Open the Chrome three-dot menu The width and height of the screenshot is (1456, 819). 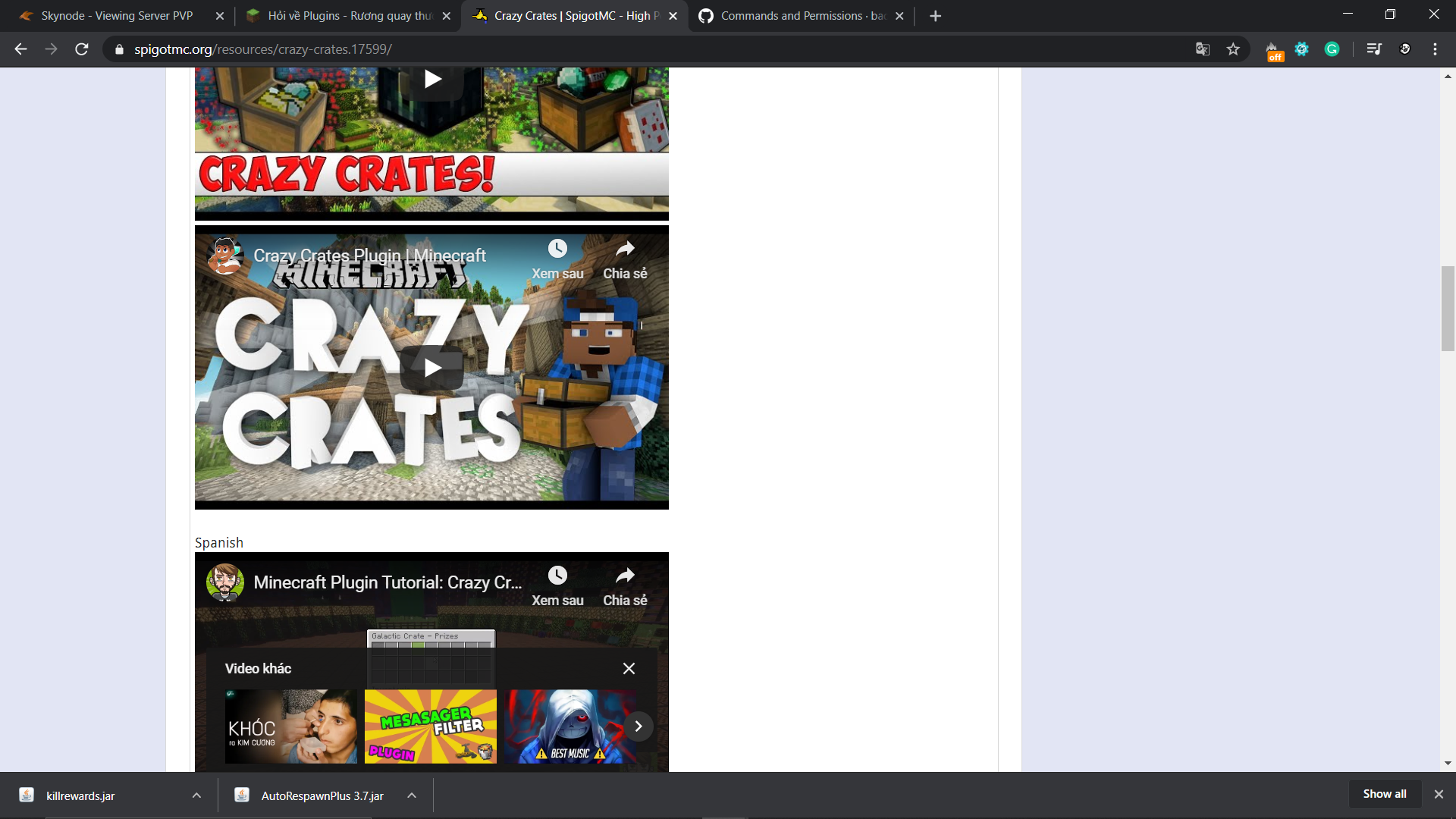[1435, 49]
